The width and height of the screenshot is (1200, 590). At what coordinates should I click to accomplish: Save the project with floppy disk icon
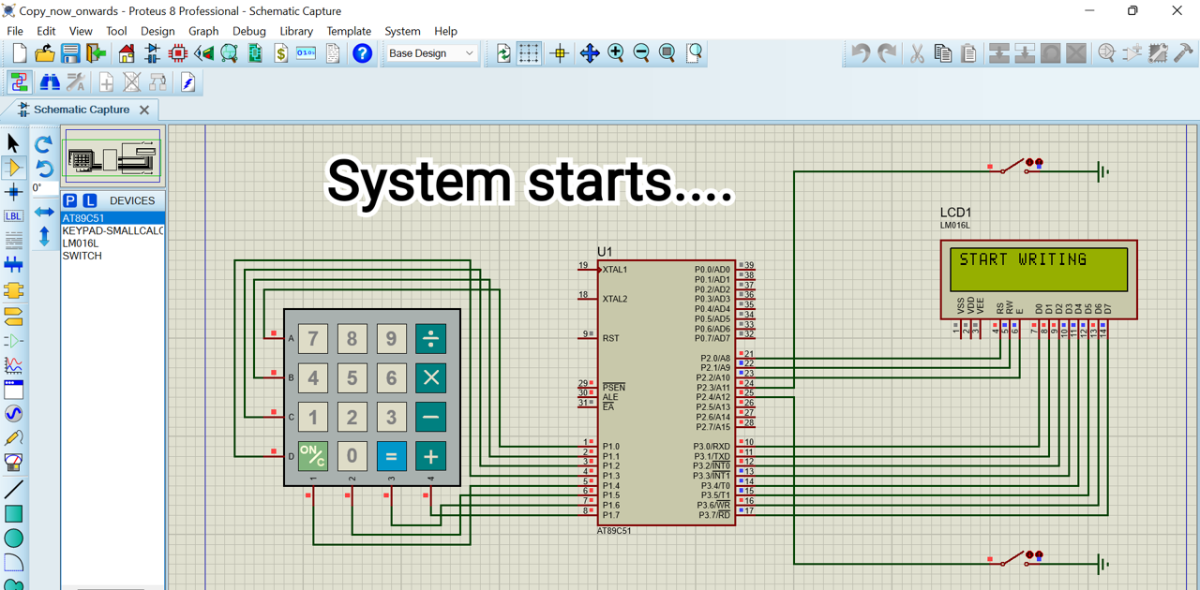coord(71,53)
